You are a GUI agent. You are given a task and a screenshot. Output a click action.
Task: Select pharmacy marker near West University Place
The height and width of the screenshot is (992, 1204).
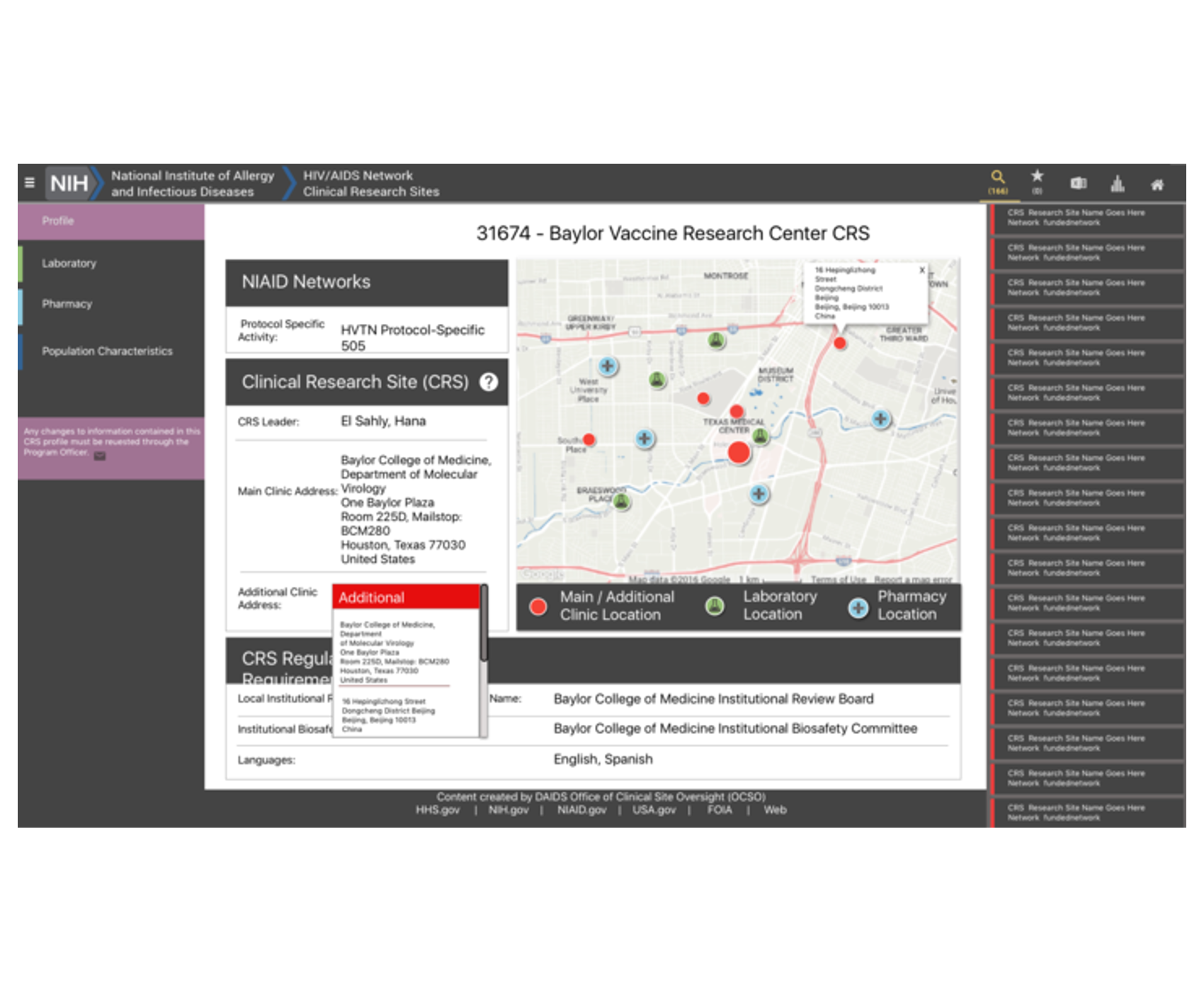click(x=607, y=366)
